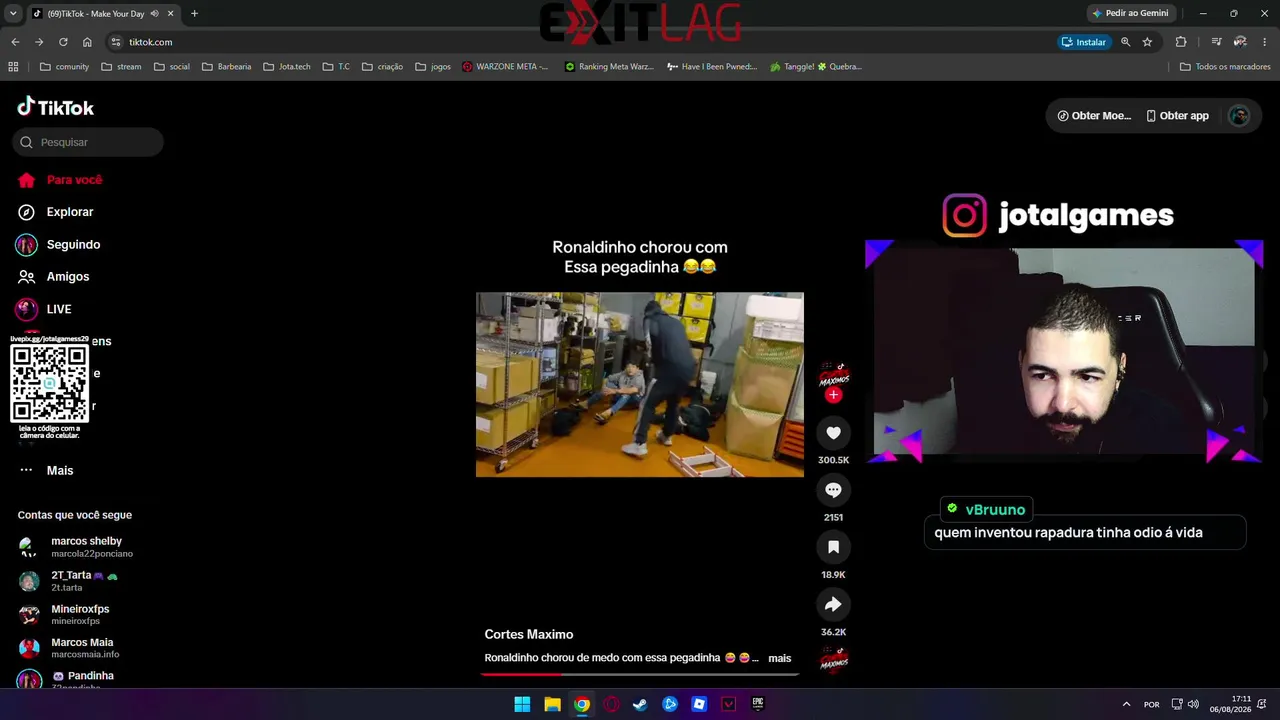Open the comunity bookmark folder
This screenshot has height=720, width=1280.
(64, 67)
